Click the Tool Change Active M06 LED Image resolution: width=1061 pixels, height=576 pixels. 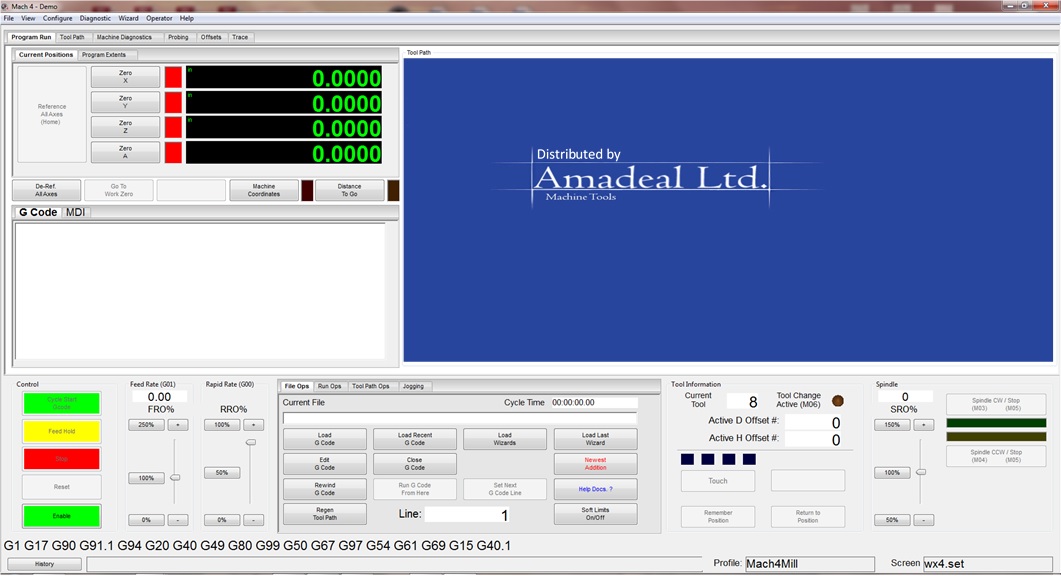point(838,401)
